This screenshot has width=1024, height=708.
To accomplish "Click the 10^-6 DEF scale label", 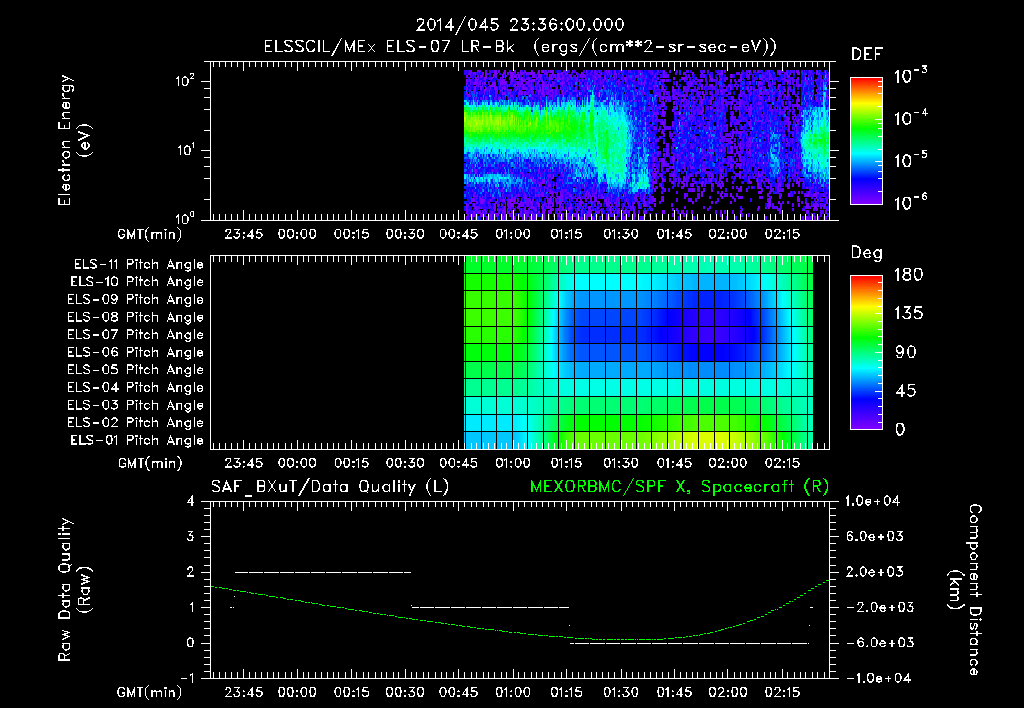I will tap(910, 201).
